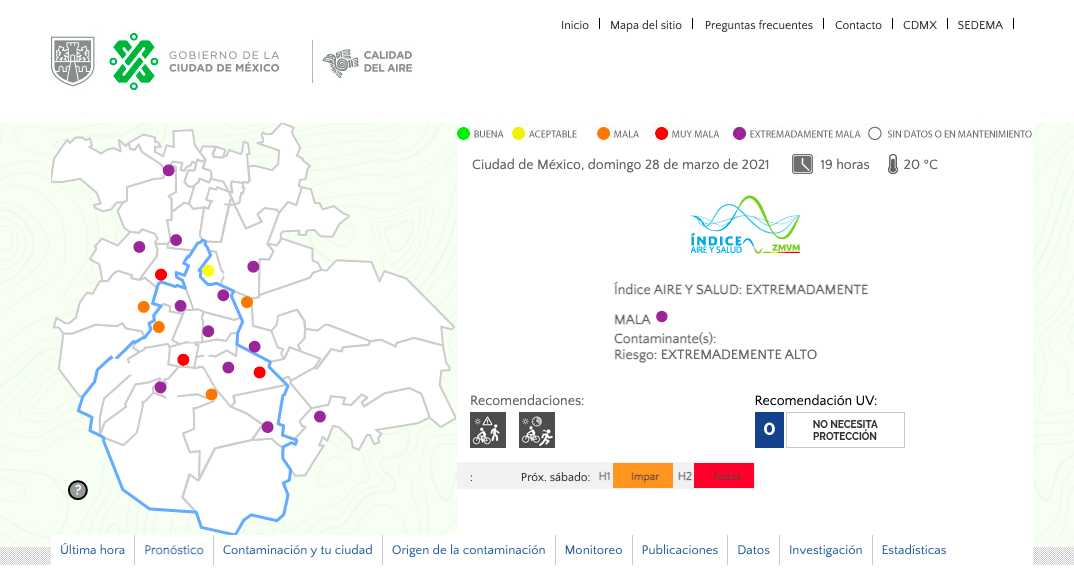
Task: Click the red Todos H2 button
Action: [724, 477]
